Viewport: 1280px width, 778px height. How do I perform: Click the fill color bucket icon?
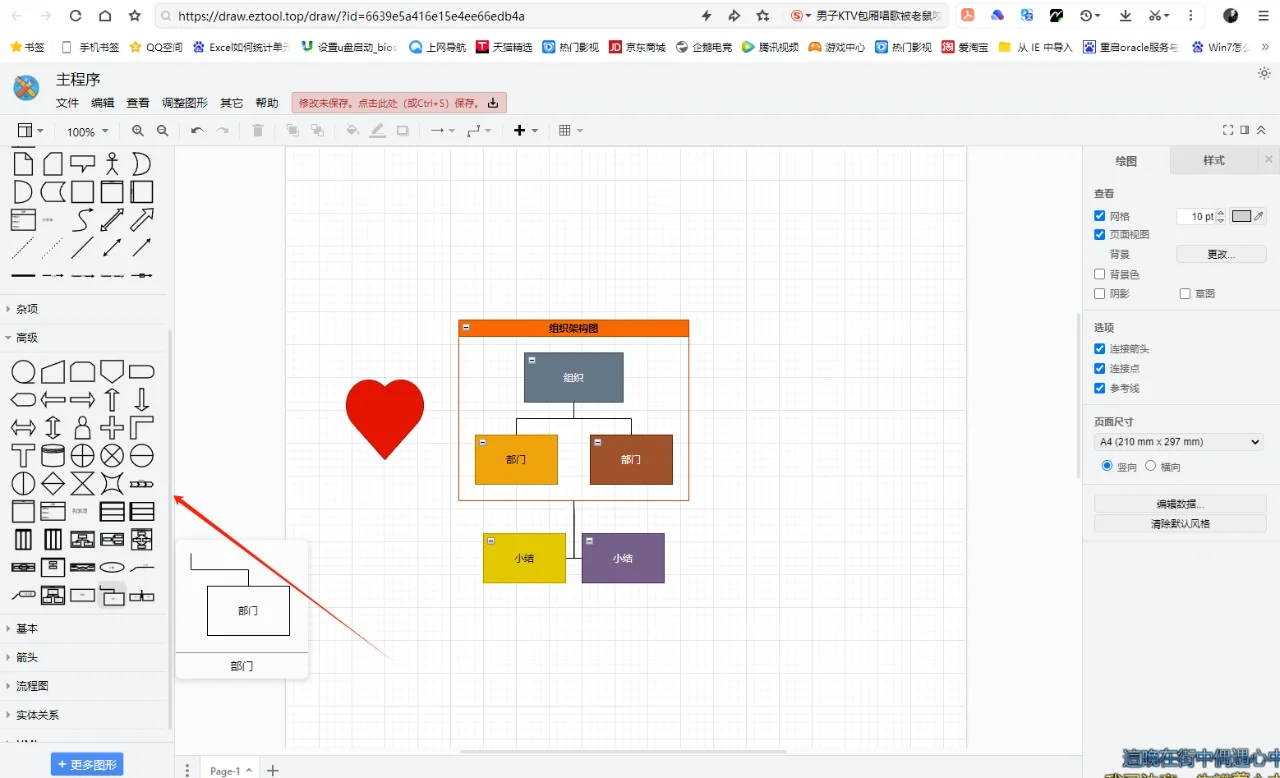[352, 131]
